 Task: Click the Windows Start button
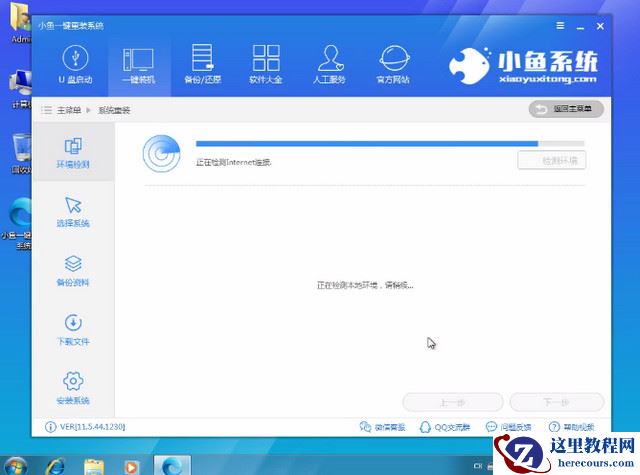pyautogui.click(x=14, y=466)
